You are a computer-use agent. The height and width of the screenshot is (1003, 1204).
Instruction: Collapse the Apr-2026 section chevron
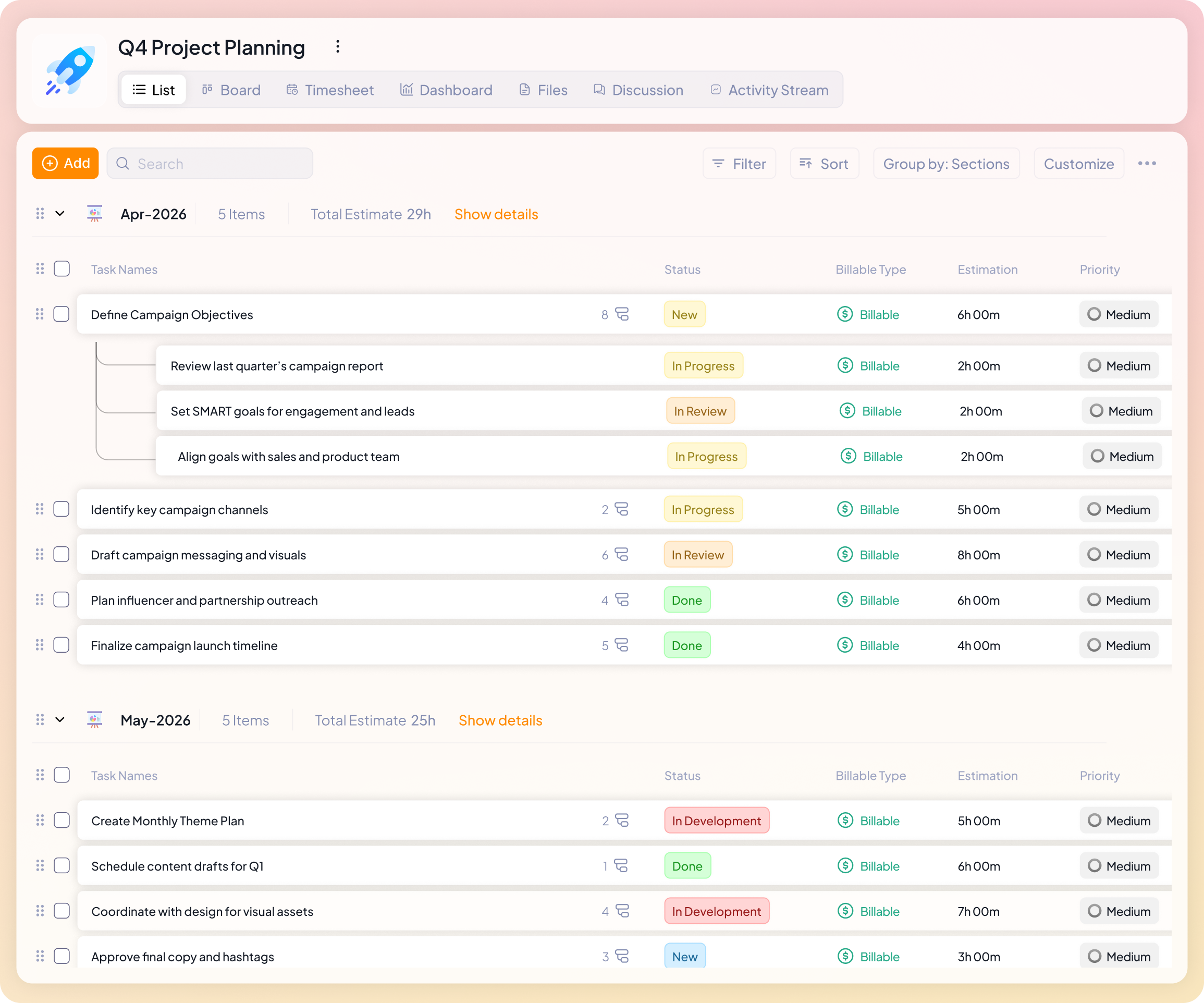(x=59, y=213)
